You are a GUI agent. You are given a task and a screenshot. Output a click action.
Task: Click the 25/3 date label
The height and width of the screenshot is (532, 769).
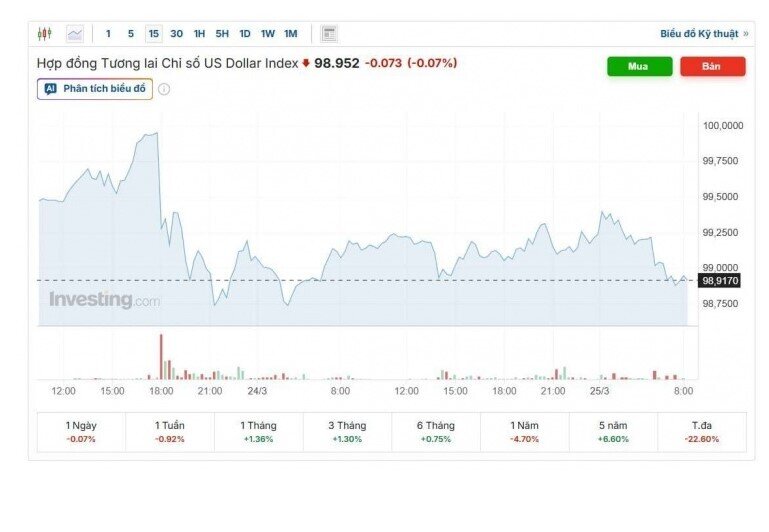(x=599, y=391)
